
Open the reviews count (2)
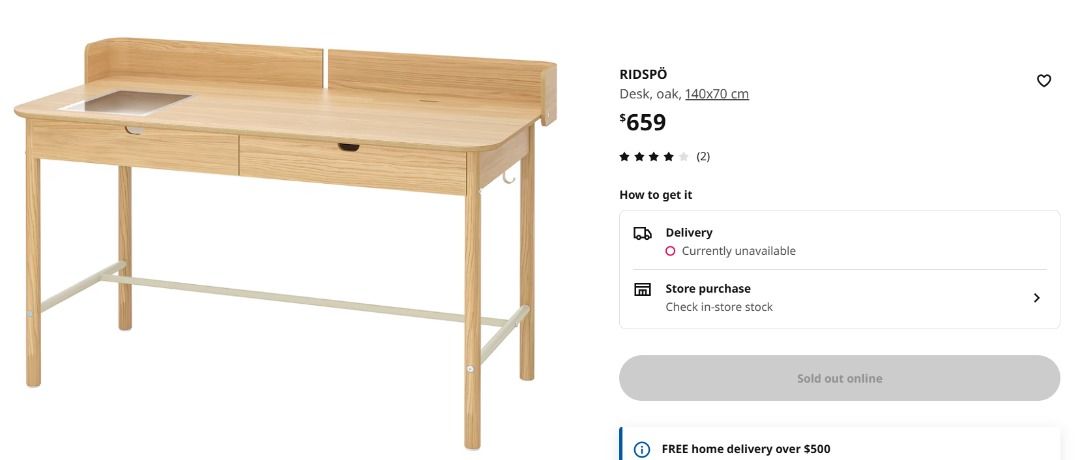coord(703,157)
